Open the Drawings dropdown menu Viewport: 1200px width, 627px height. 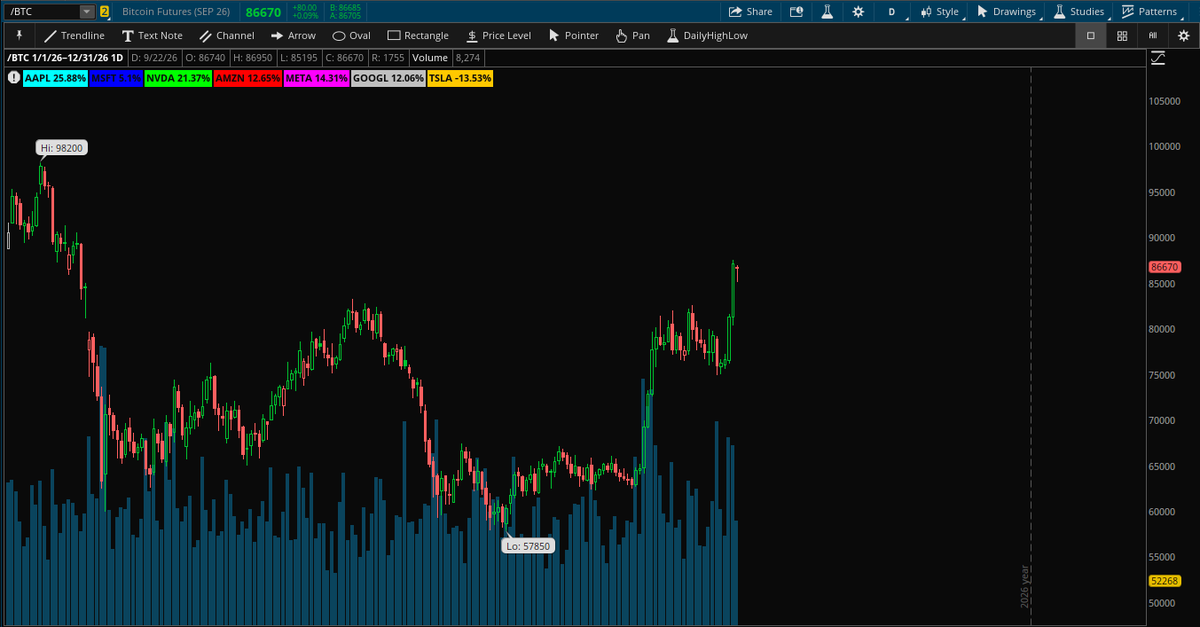tap(1007, 11)
